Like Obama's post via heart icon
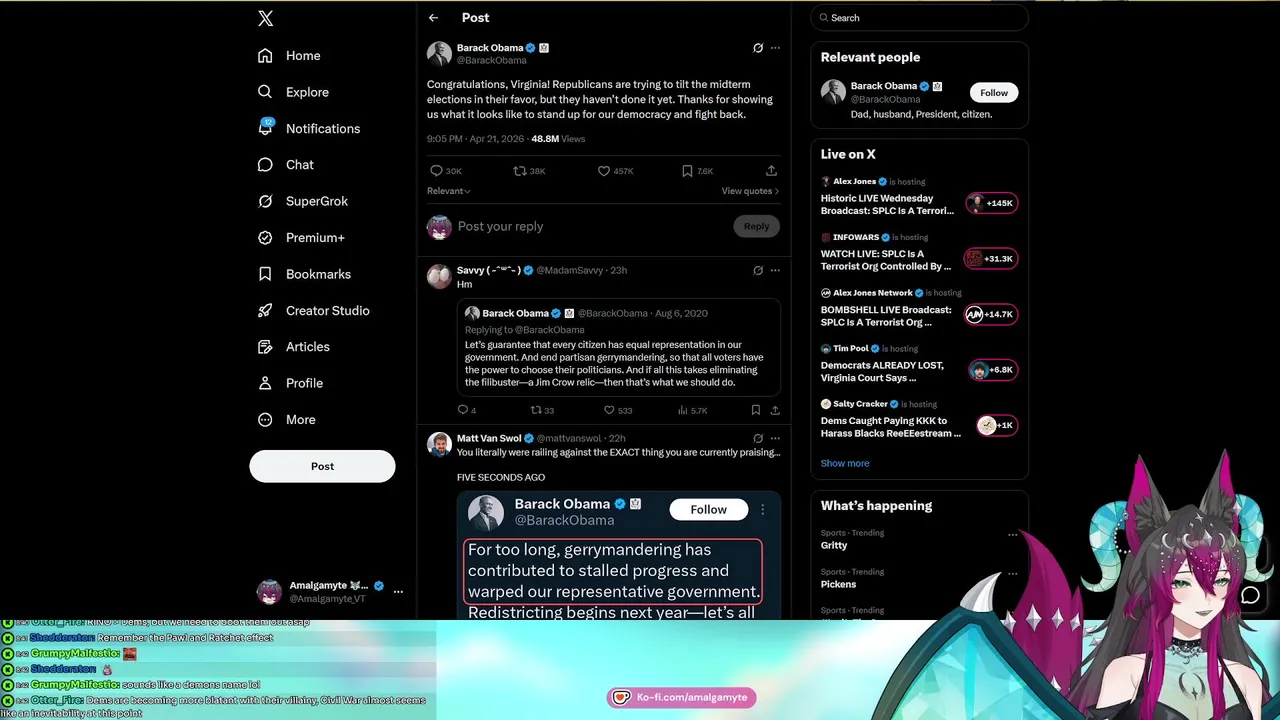The width and height of the screenshot is (1280, 720). tap(604, 171)
